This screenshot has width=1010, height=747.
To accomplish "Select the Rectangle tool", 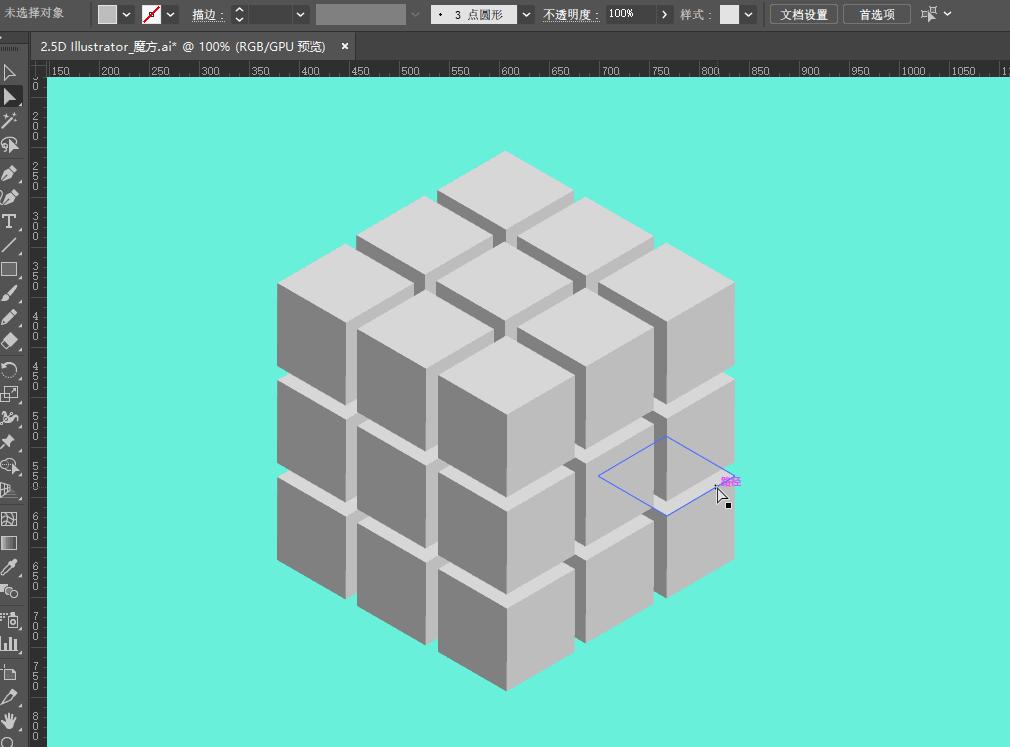I will click(10, 269).
